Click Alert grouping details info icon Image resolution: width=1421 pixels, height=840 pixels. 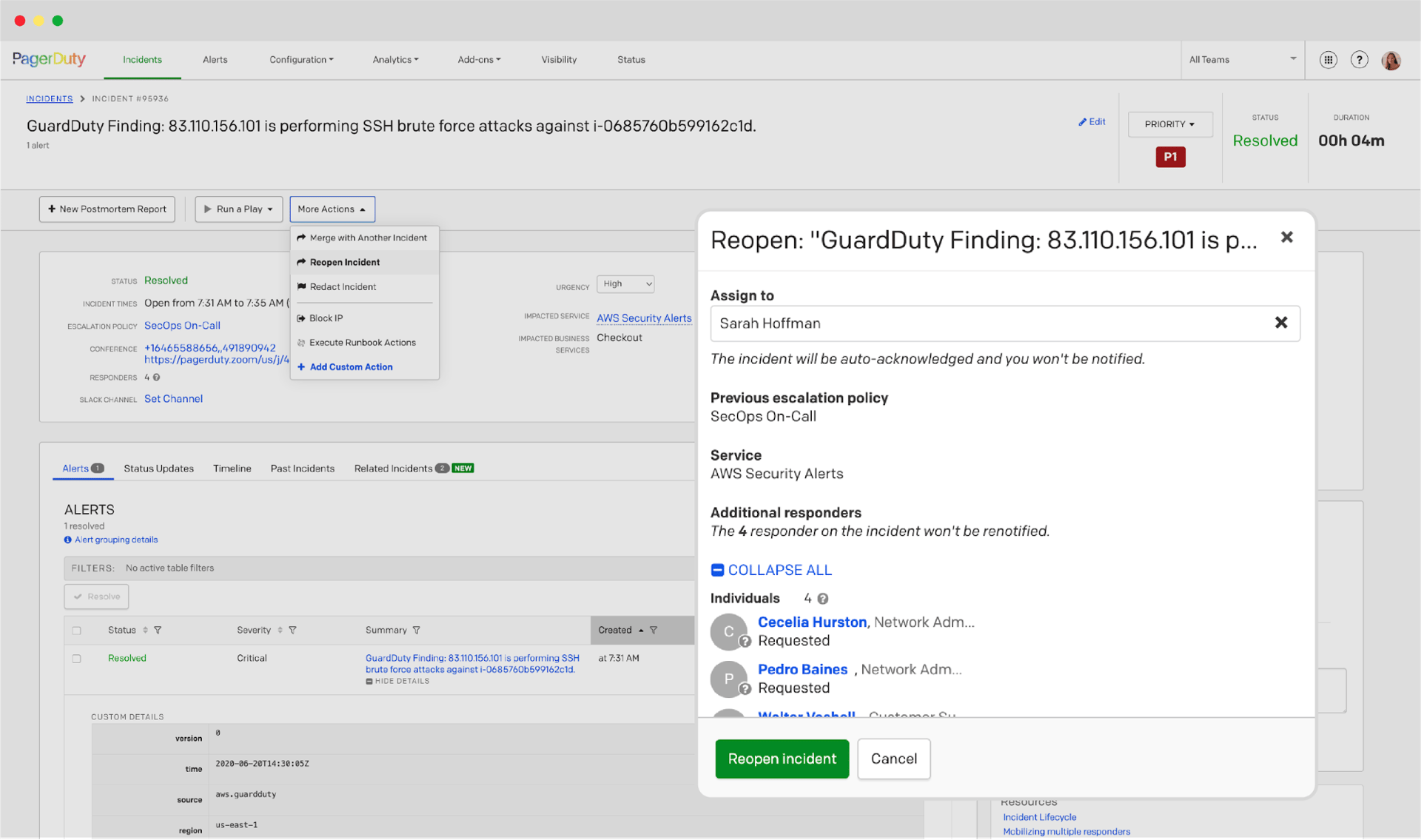click(x=68, y=540)
